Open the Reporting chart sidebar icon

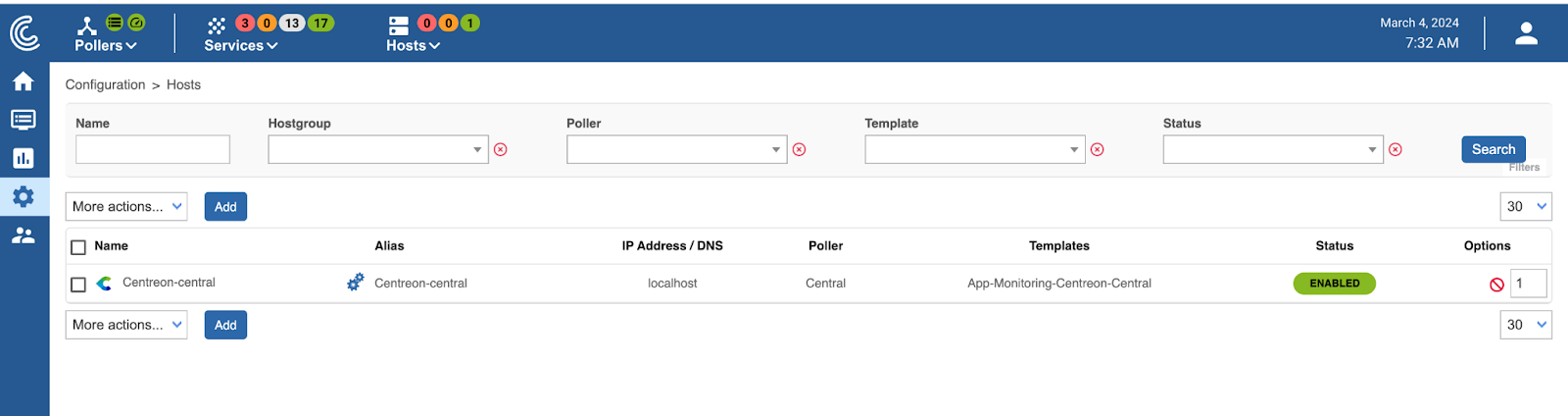pyautogui.click(x=24, y=158)
